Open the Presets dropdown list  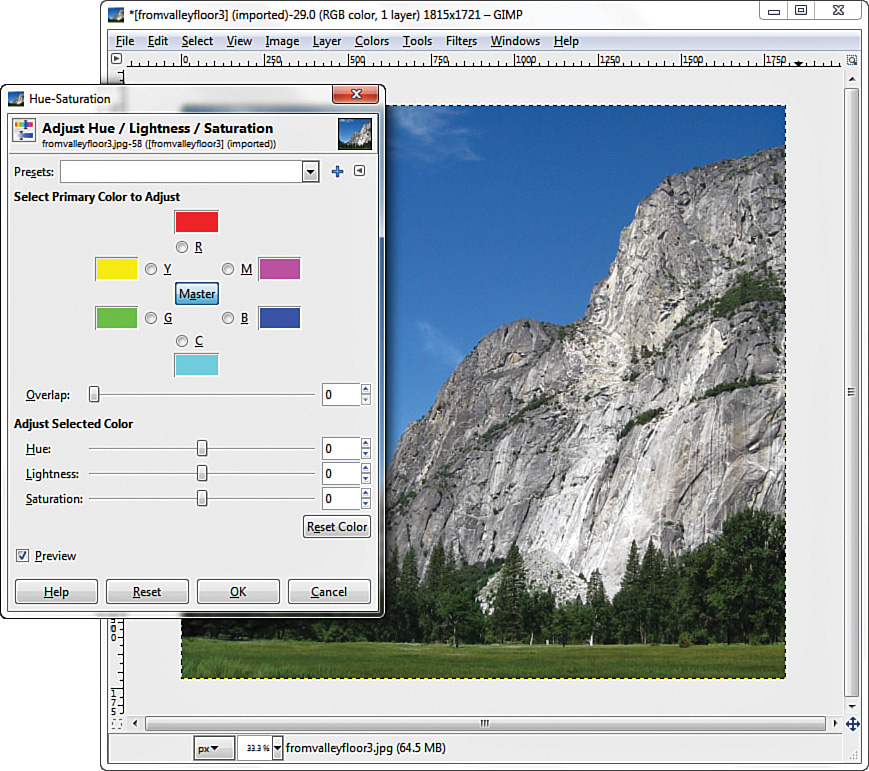[x=310, y=171]
